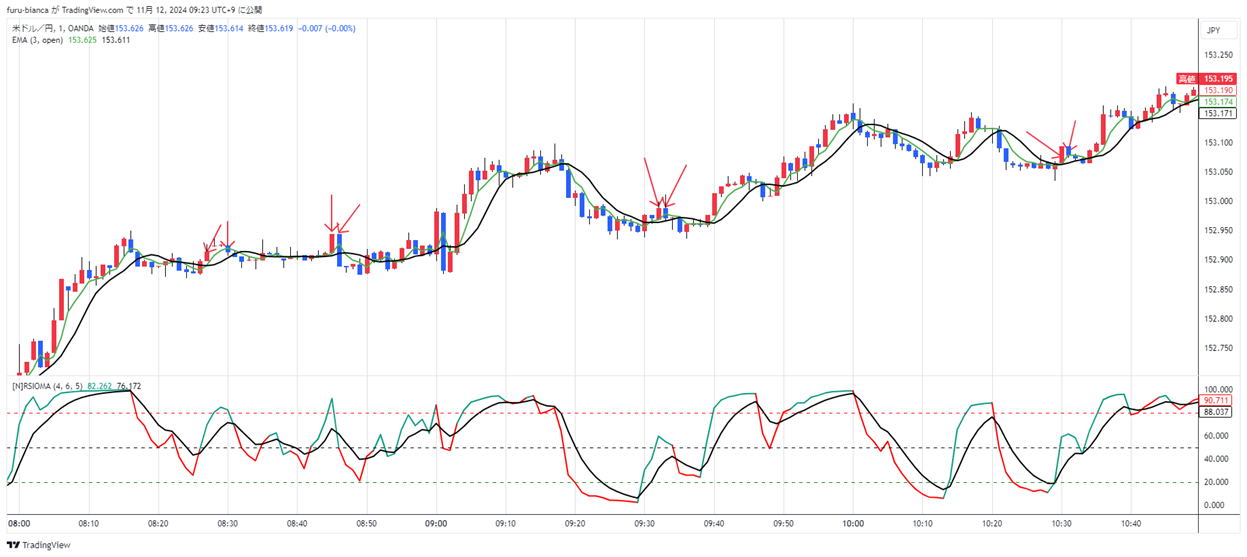Click the black 88.037 RSIOMA value label
Viewport: 1247px width, 557px height.
[x=1216, y=411]
